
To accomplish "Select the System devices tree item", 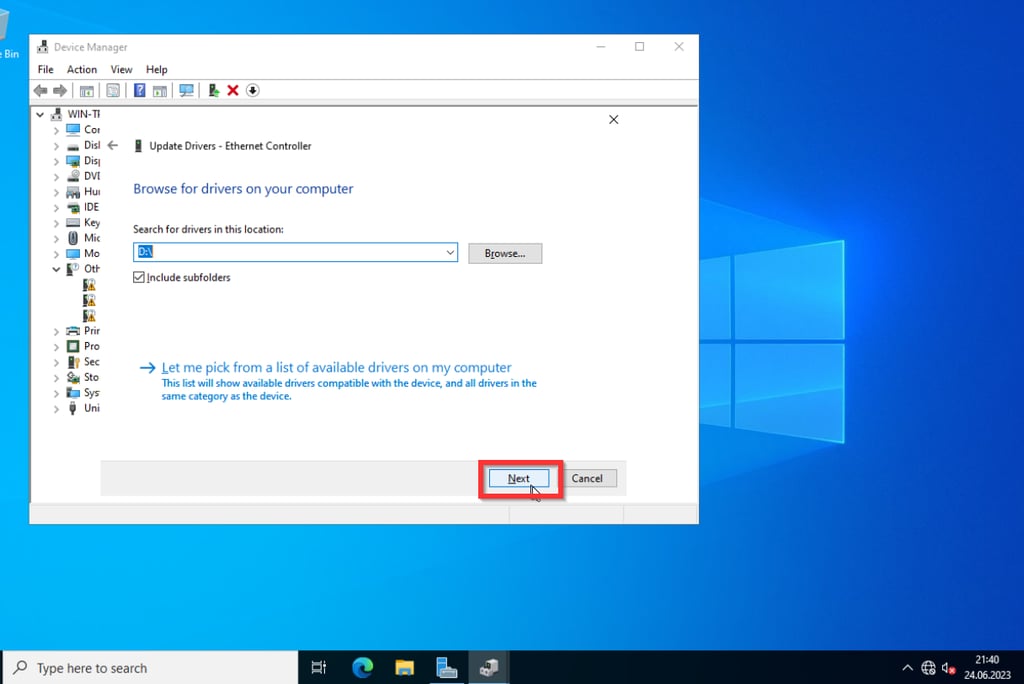I will point(83,393).
